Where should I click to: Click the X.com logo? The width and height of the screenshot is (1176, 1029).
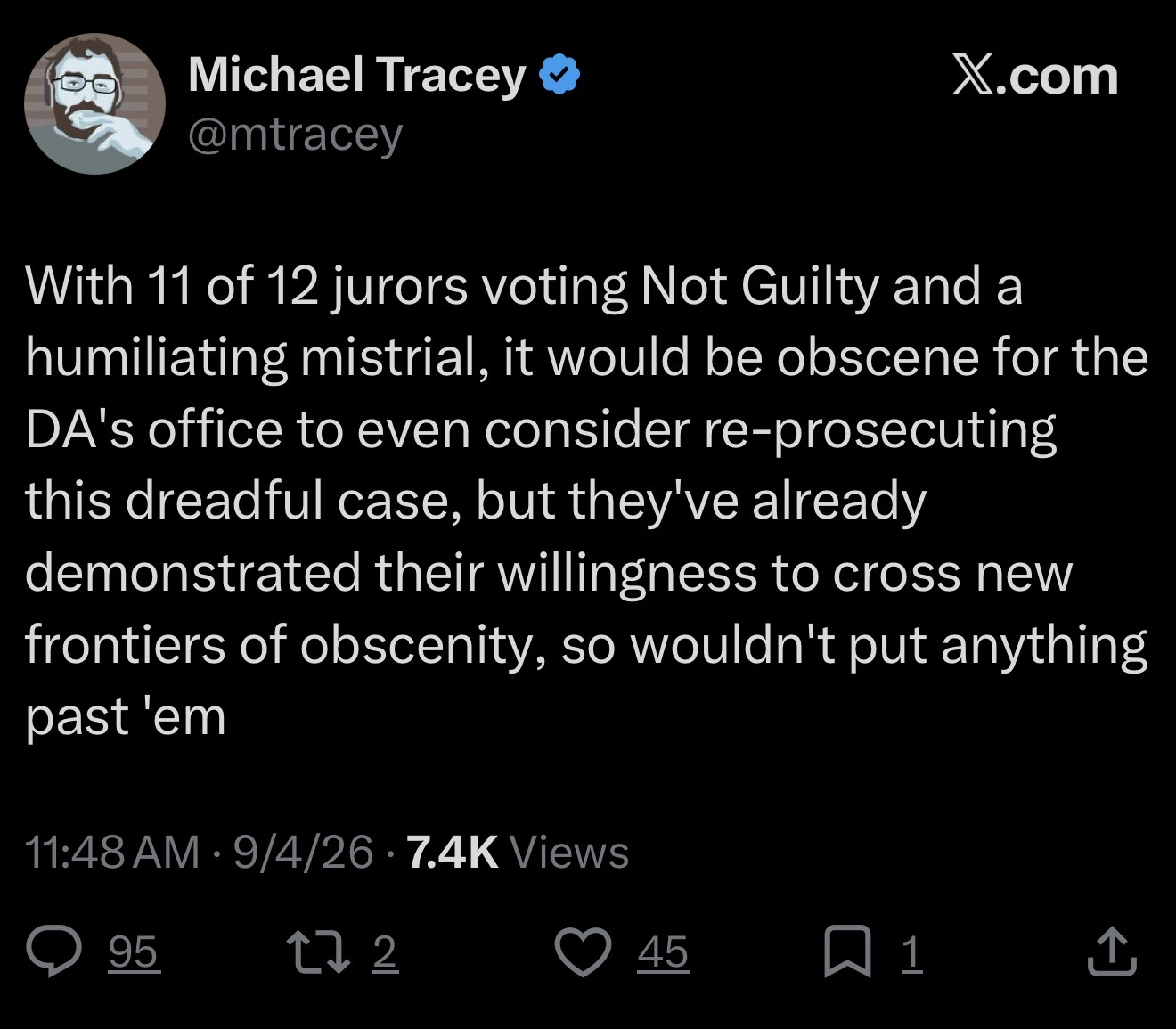[x=1033, y=76]
